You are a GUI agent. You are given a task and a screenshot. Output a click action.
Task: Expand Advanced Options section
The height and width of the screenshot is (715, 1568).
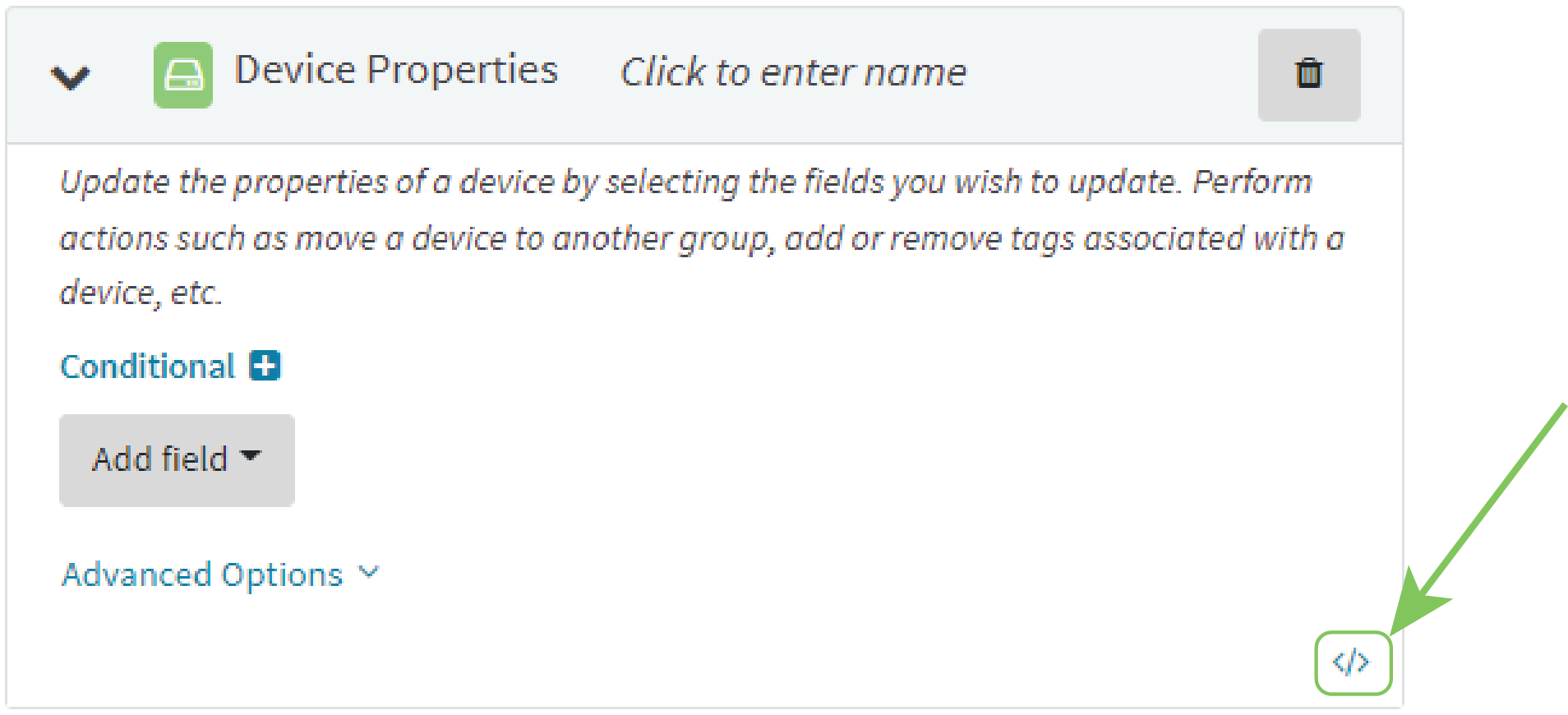[x=220, y=574]
